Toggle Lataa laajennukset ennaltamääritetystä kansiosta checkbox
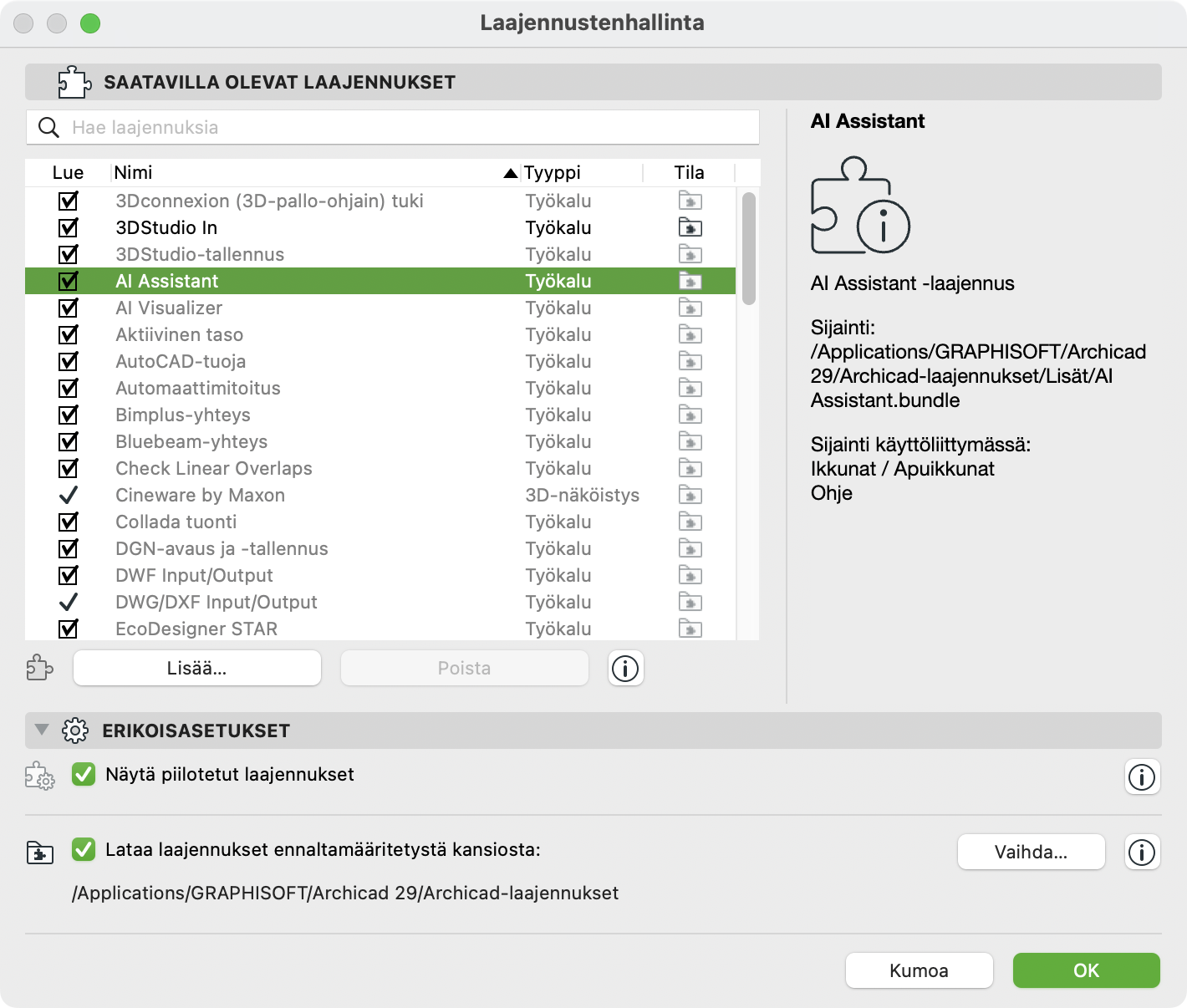 pyautogui.click(x=84, y=850)
